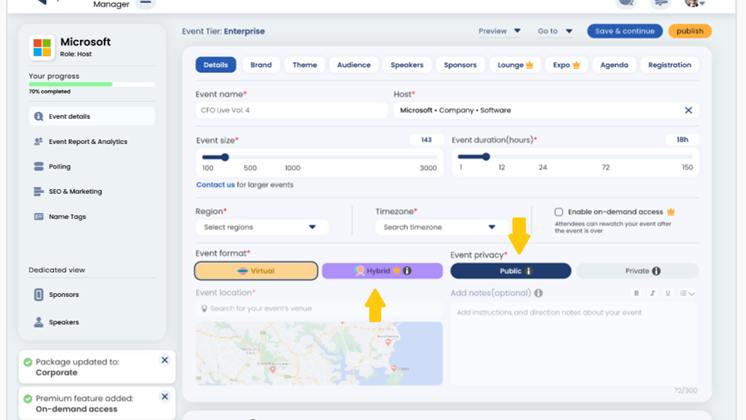Open the Lounge tab
This screenshot has width=746, height=420.
[515, 65]
